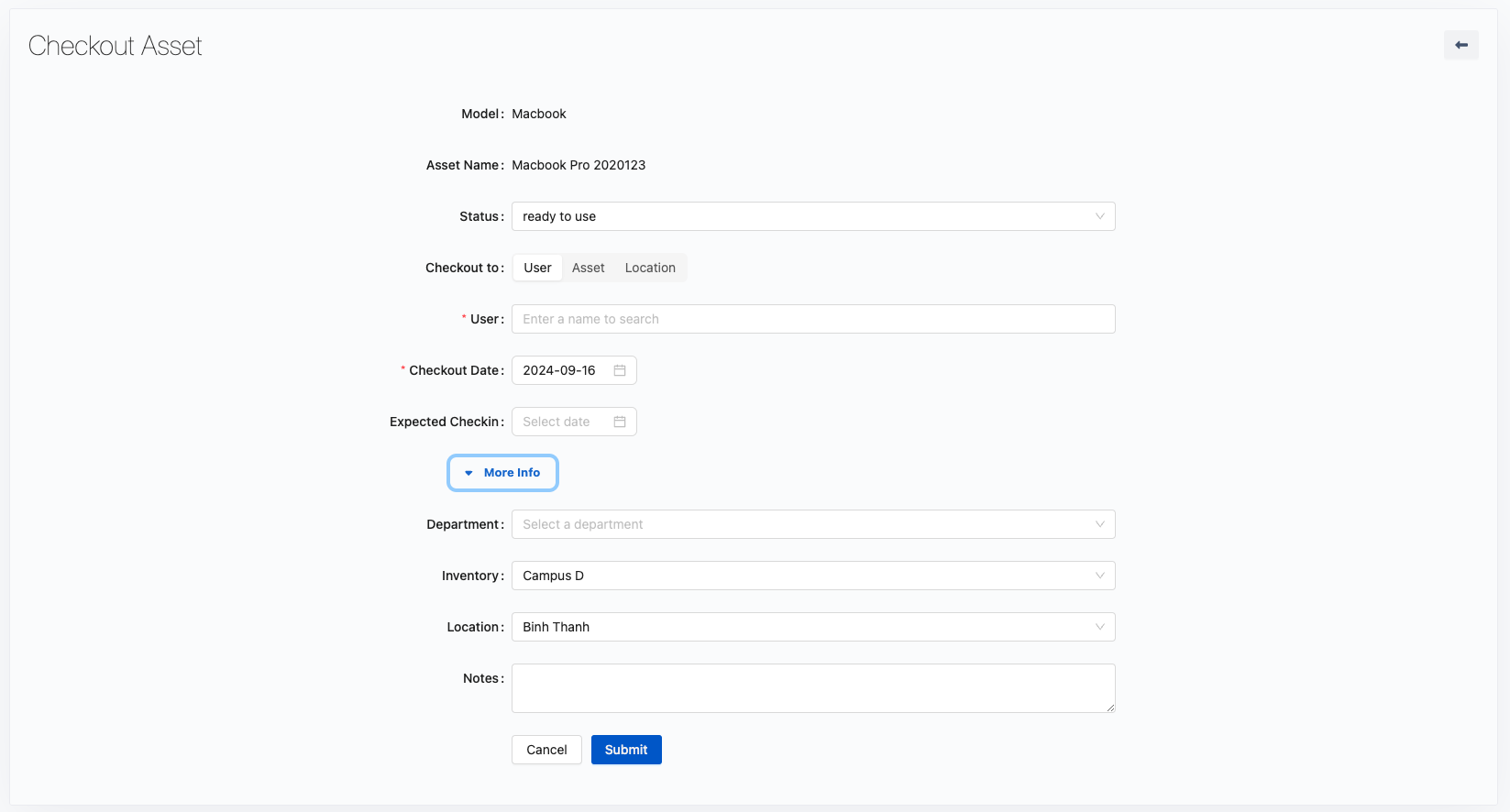Open the Location 'Binh Thanh' dropdown

coord(798,627)
